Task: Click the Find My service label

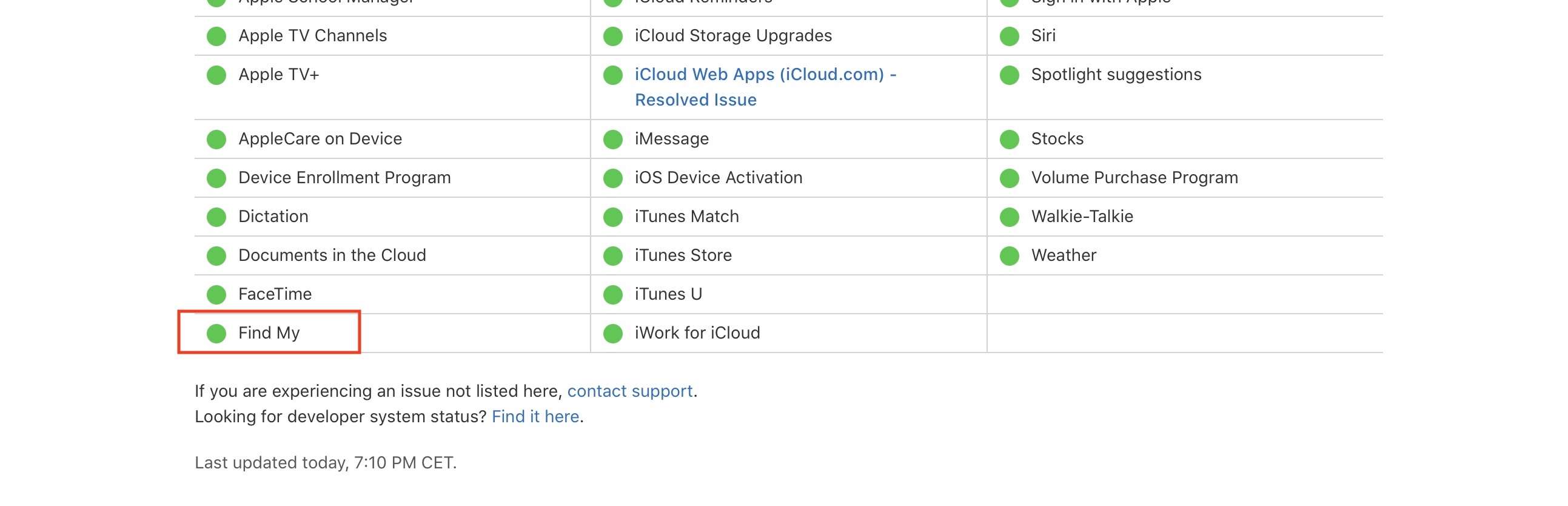Action: tap(269, 333)
